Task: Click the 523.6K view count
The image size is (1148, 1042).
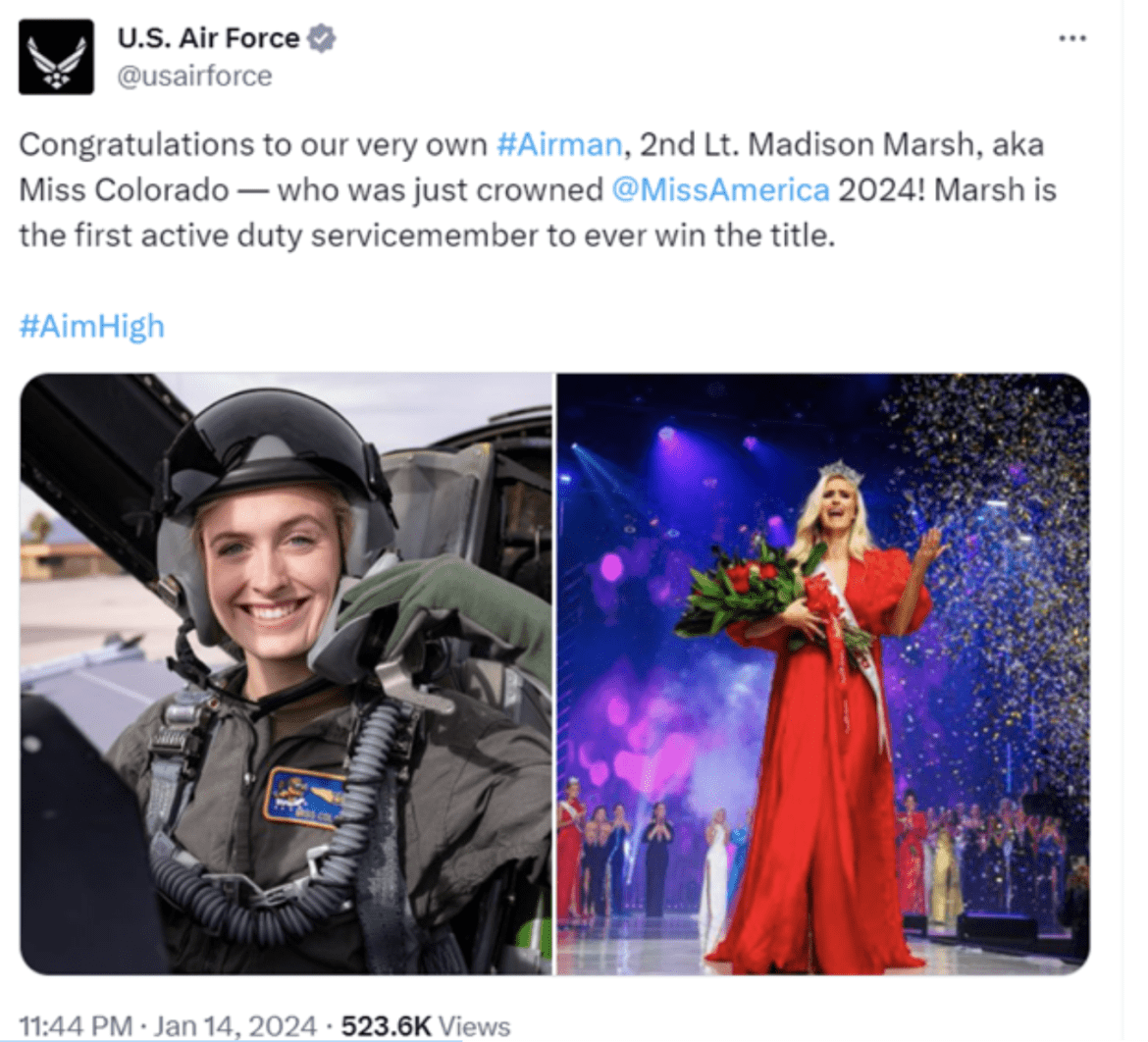Action: pyautogui.click(x=386, y=1026)
